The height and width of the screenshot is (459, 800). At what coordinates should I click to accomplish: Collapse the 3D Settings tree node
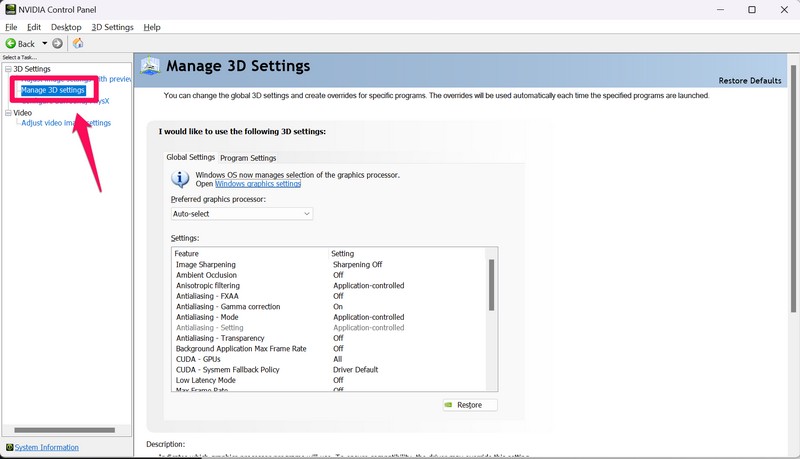click(7, 69)
